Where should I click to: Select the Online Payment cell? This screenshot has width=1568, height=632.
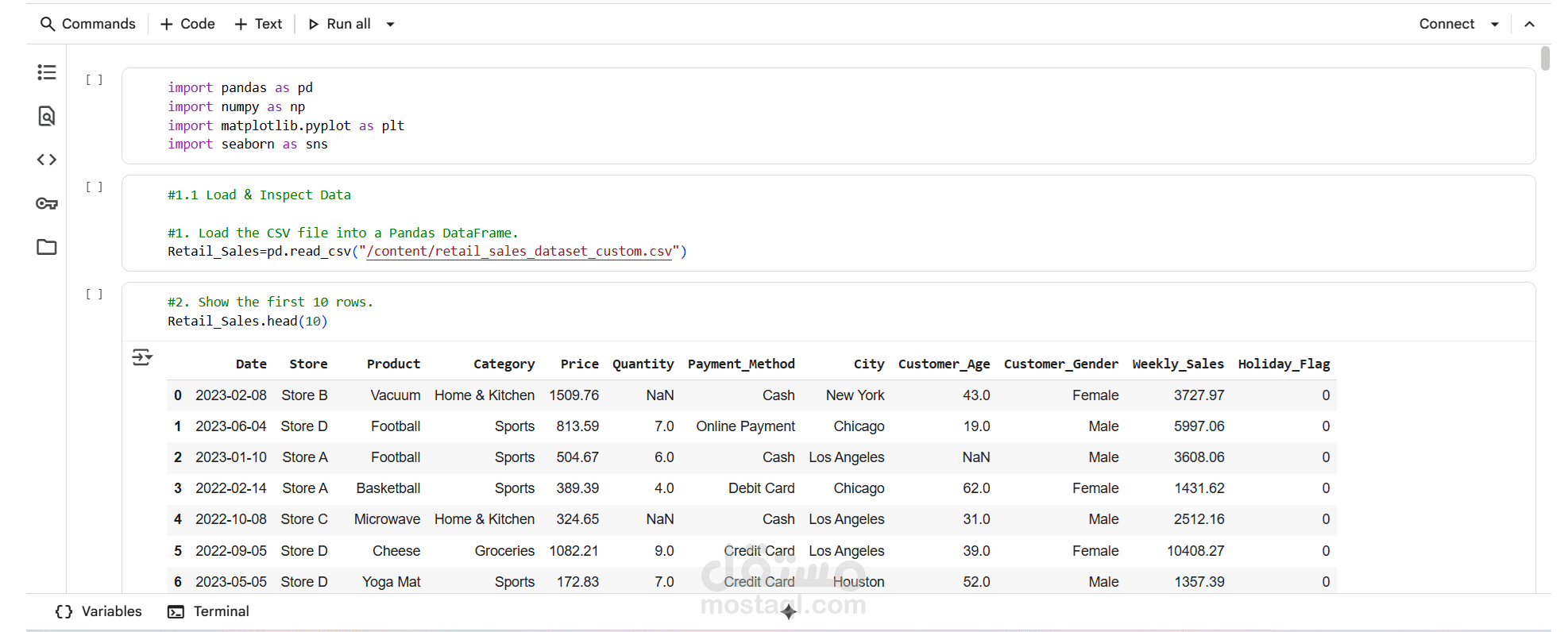[x=745, y=426]
